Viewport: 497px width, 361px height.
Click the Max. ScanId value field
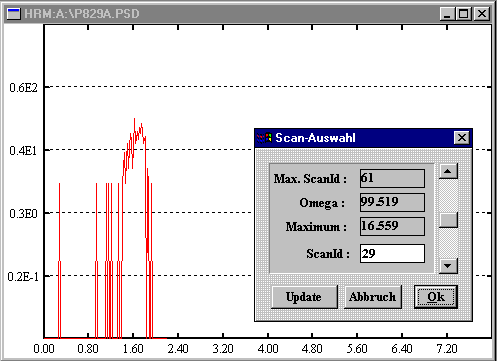(x=392, y=178)
